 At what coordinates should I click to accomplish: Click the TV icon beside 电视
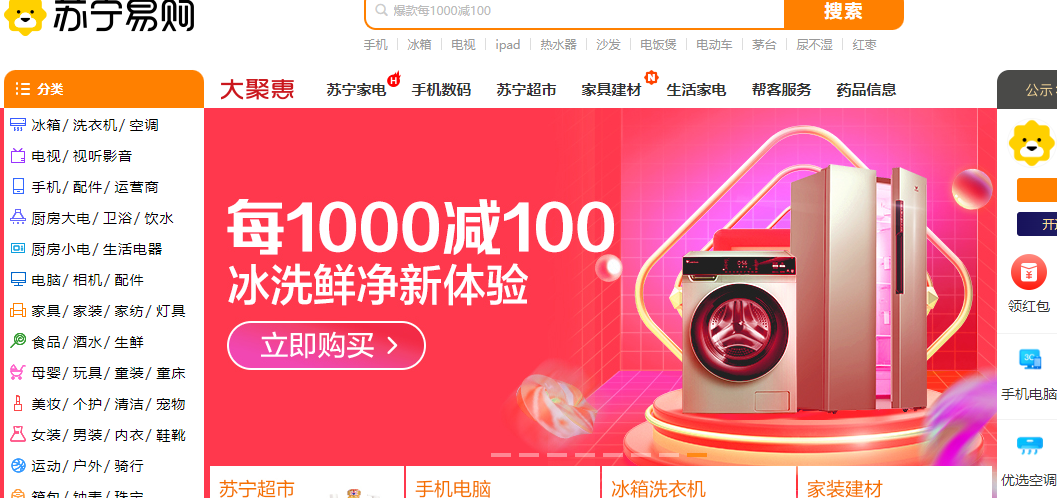coord(18,156)
